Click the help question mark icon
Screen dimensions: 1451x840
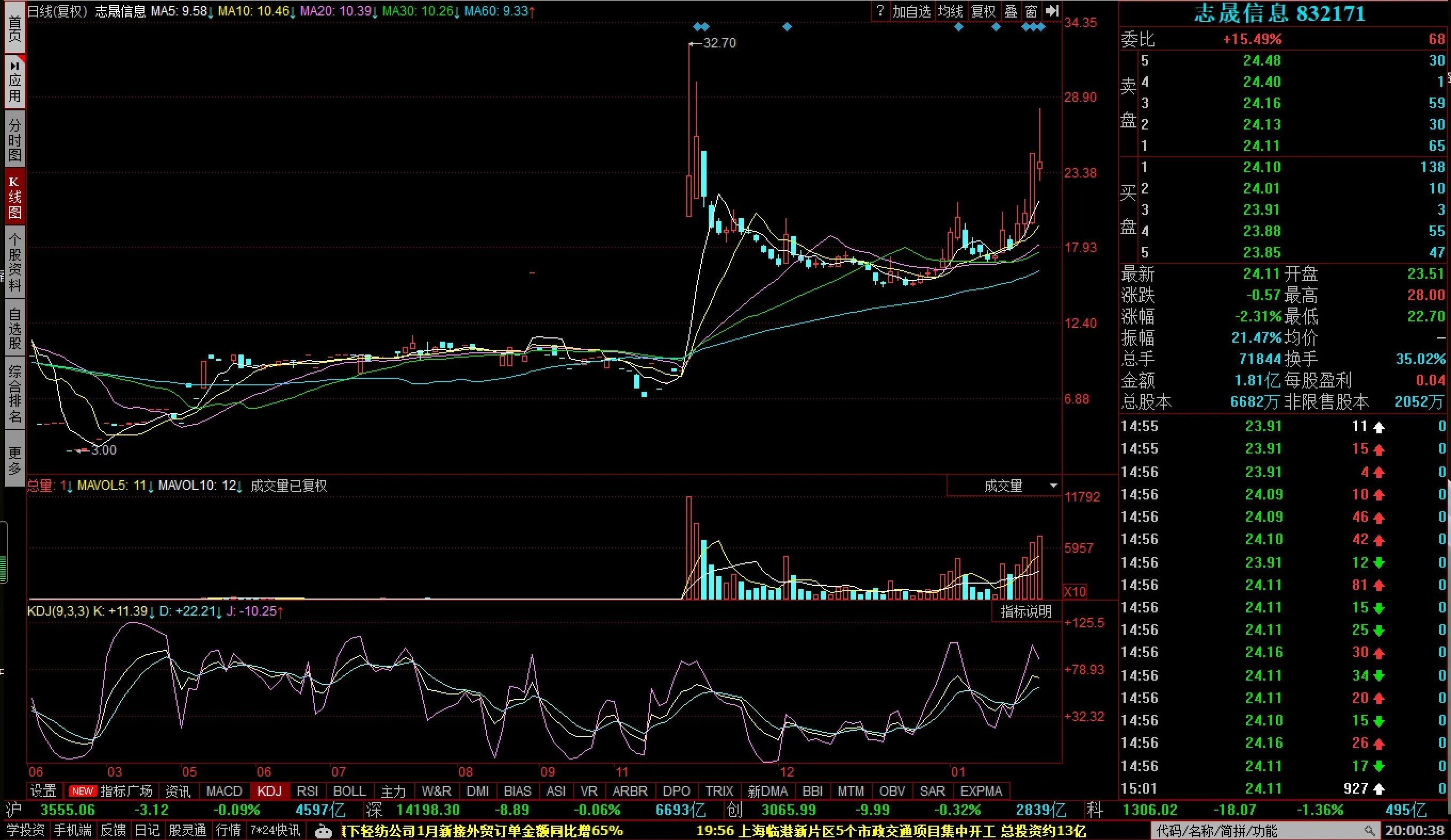click(880, 10)
